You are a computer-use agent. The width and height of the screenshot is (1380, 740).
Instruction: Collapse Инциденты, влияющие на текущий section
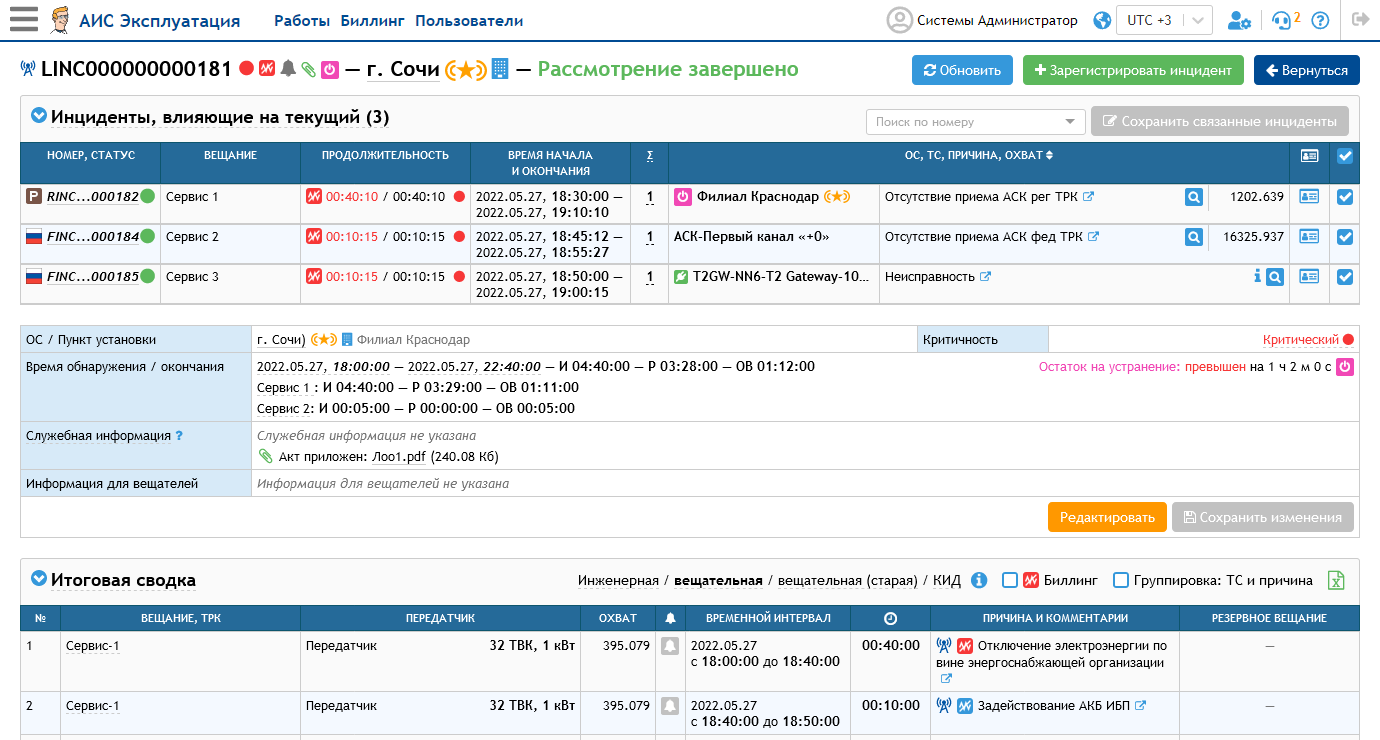tap(39, 116)
